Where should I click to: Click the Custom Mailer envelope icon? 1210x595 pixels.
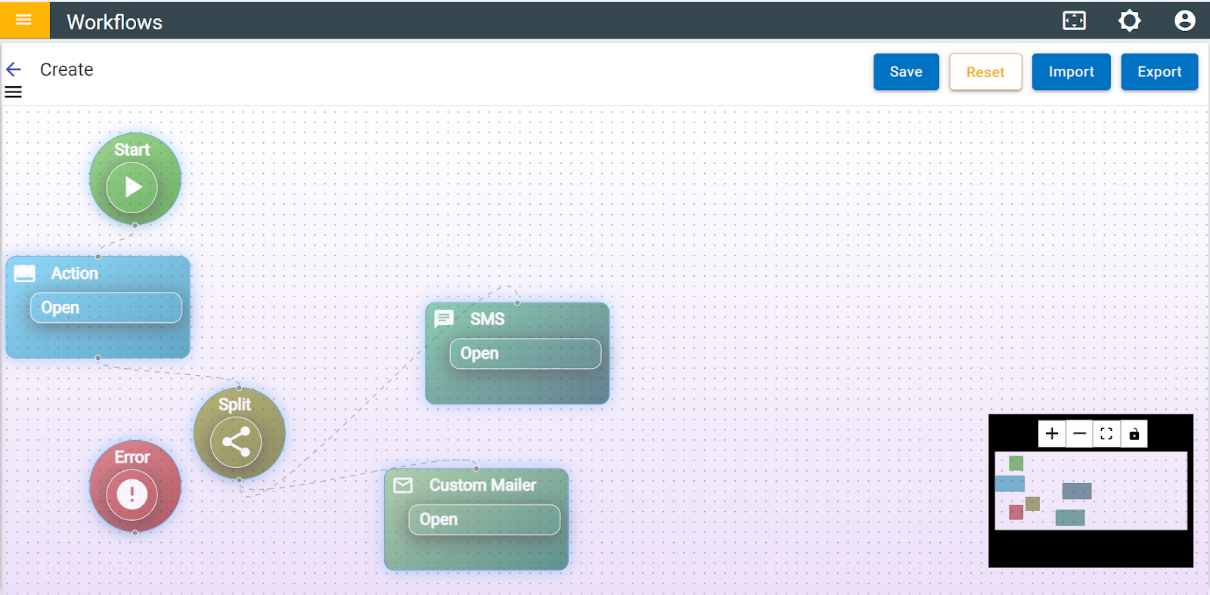pyautogui.click(x=403, y=485)
